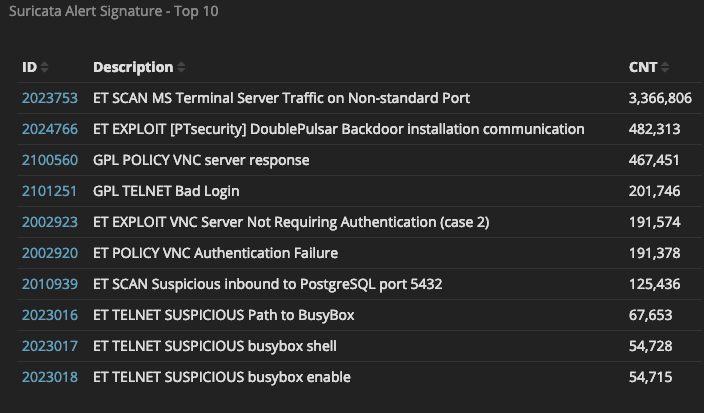This screenshot has width=704, height=413.
Task: Open signature ID 2023018 link
Action: pyautogui.click(x=50, y=377)
